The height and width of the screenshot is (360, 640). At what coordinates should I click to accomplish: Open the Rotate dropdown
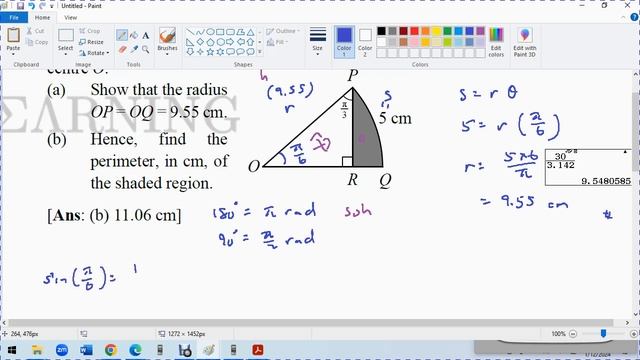pyautogui.click(x=94, y=53)
